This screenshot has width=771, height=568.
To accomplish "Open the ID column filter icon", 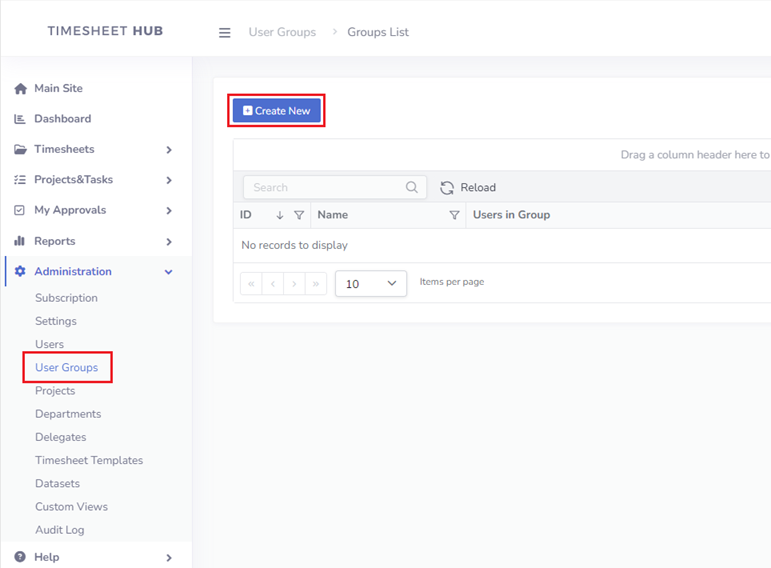I will click(x=299, y=215).
